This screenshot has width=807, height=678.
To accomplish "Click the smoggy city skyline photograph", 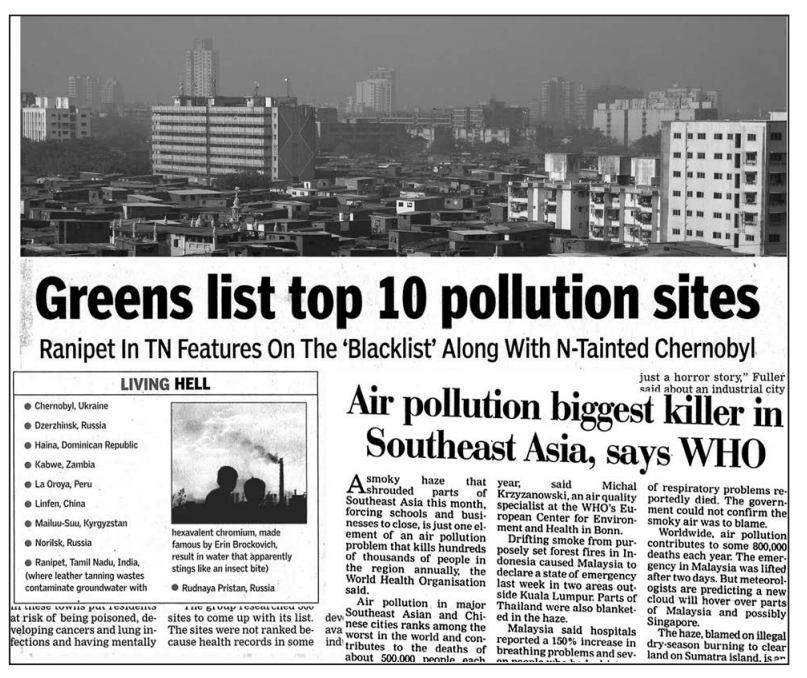I will (x=404, y=136).
